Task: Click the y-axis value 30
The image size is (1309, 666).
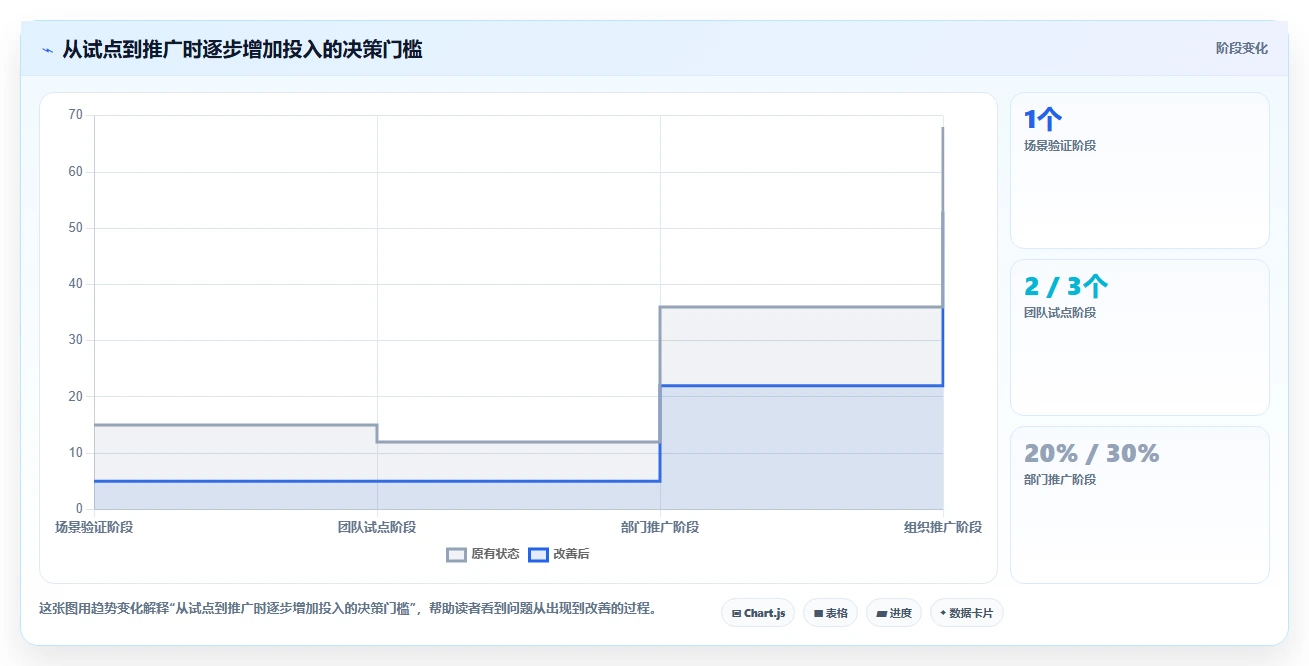Action: click(x=75, y=340)
